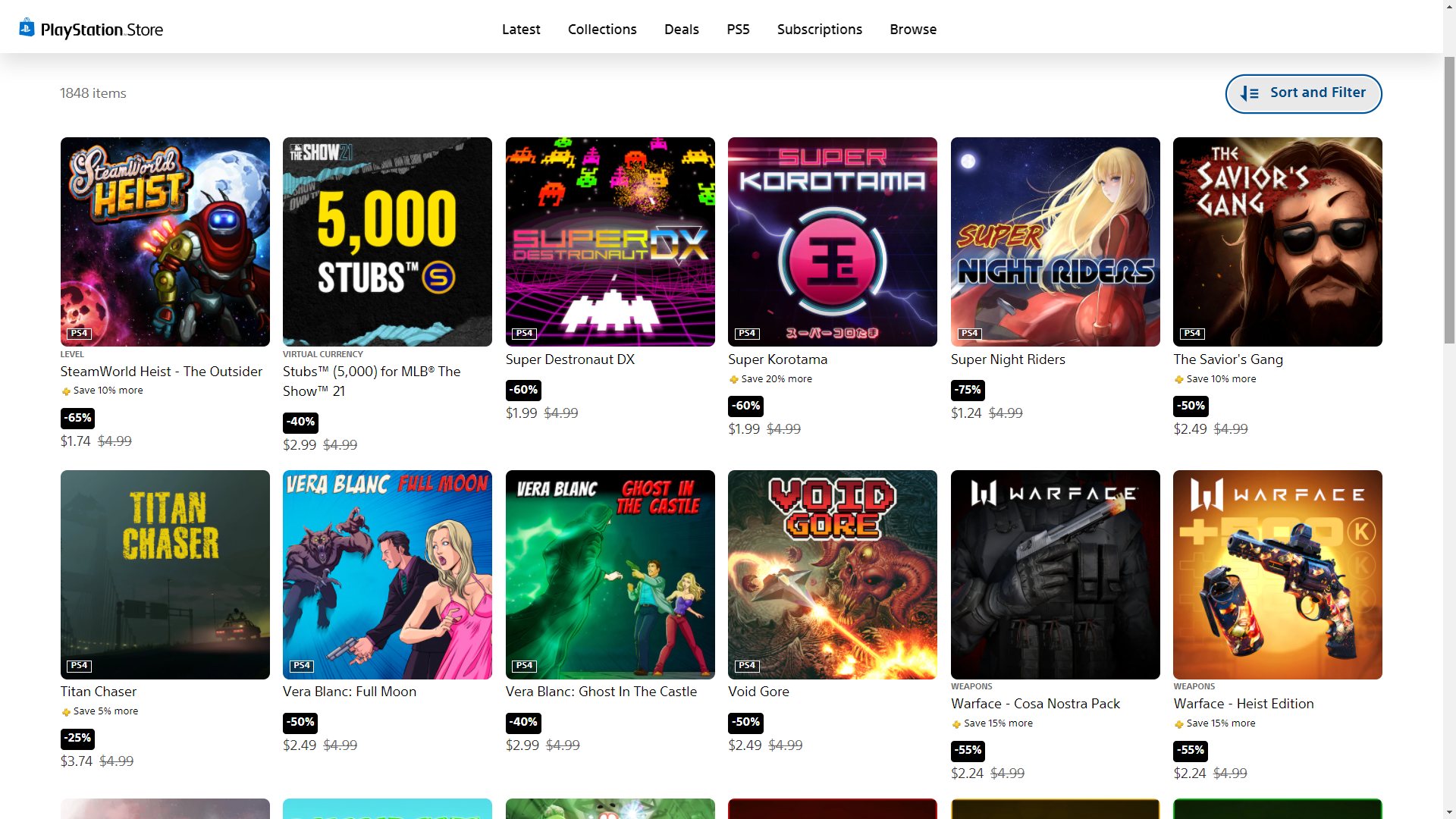Click PS Plus icon under SteamWorld Heist
The image size is (1456, 819).
tap(66, 391)
